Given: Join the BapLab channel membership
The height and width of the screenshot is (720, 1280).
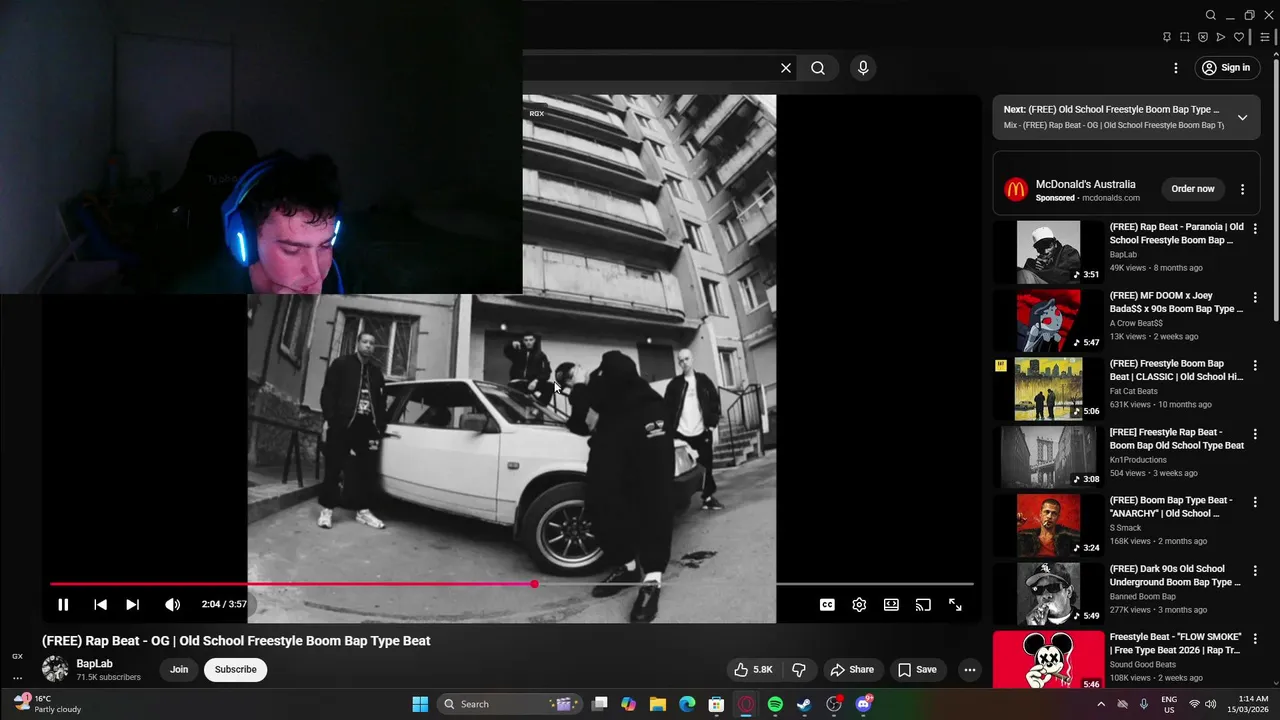Looking at the screenshot, I should [179, 670].
